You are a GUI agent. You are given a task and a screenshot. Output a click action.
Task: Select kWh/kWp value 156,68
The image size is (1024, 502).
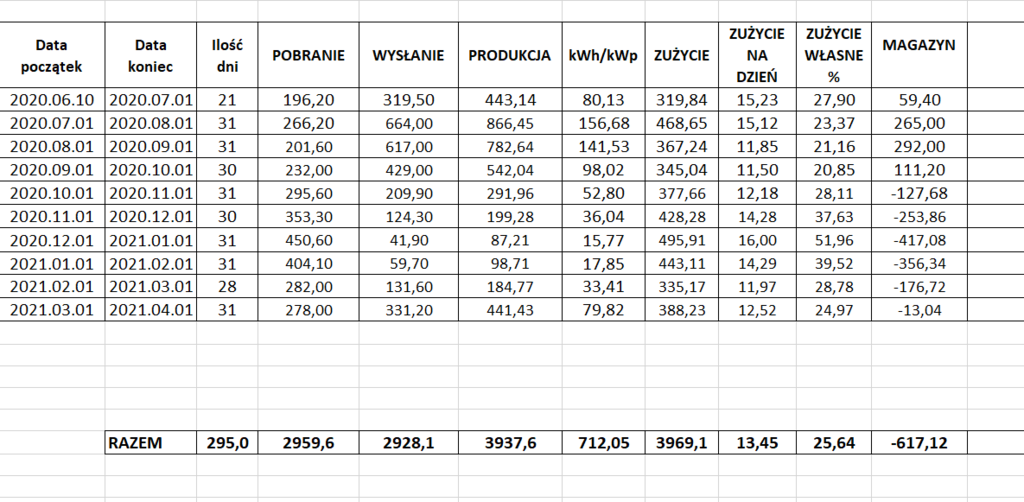coord(602,123)
